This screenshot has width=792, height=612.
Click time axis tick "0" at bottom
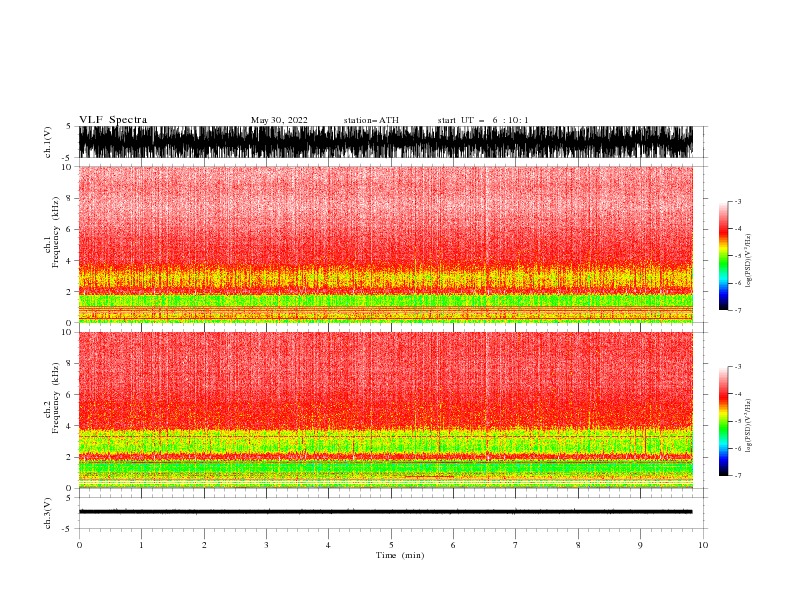(x=79, y=545)
